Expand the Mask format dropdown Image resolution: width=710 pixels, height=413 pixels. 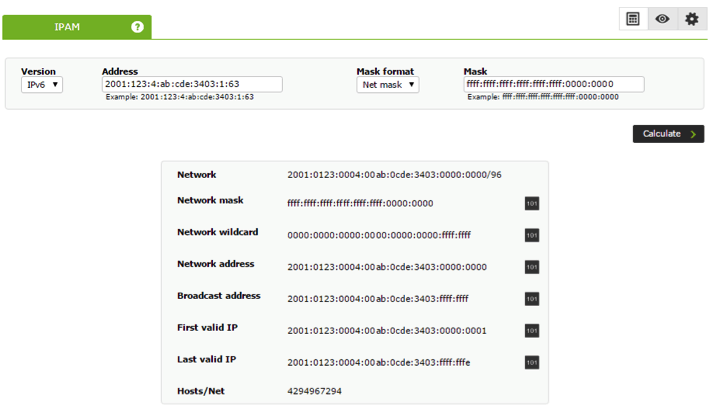pyautogui.click(x=388, y=85)
